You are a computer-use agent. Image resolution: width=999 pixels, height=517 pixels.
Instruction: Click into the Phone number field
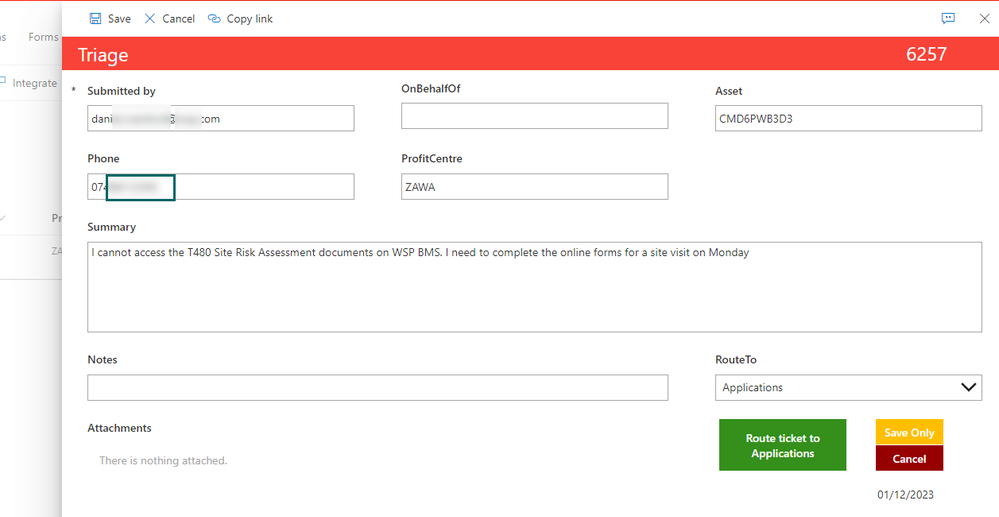click(220, 187)
